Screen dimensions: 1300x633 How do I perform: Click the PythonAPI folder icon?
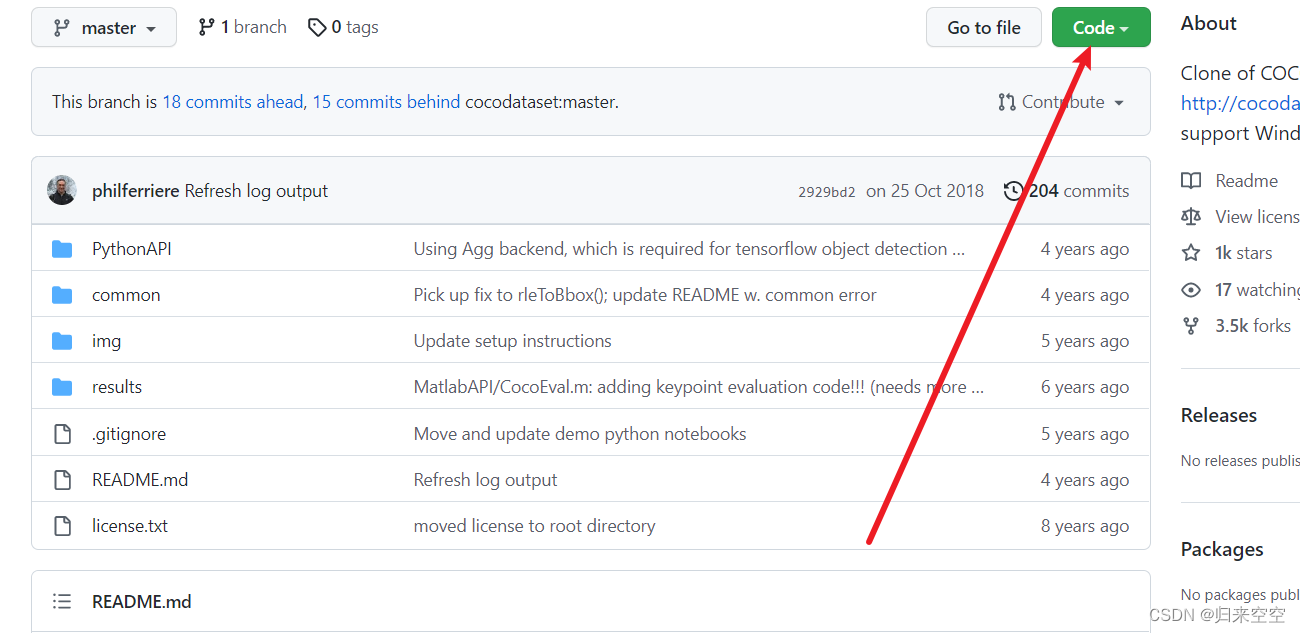coord(62,249)
